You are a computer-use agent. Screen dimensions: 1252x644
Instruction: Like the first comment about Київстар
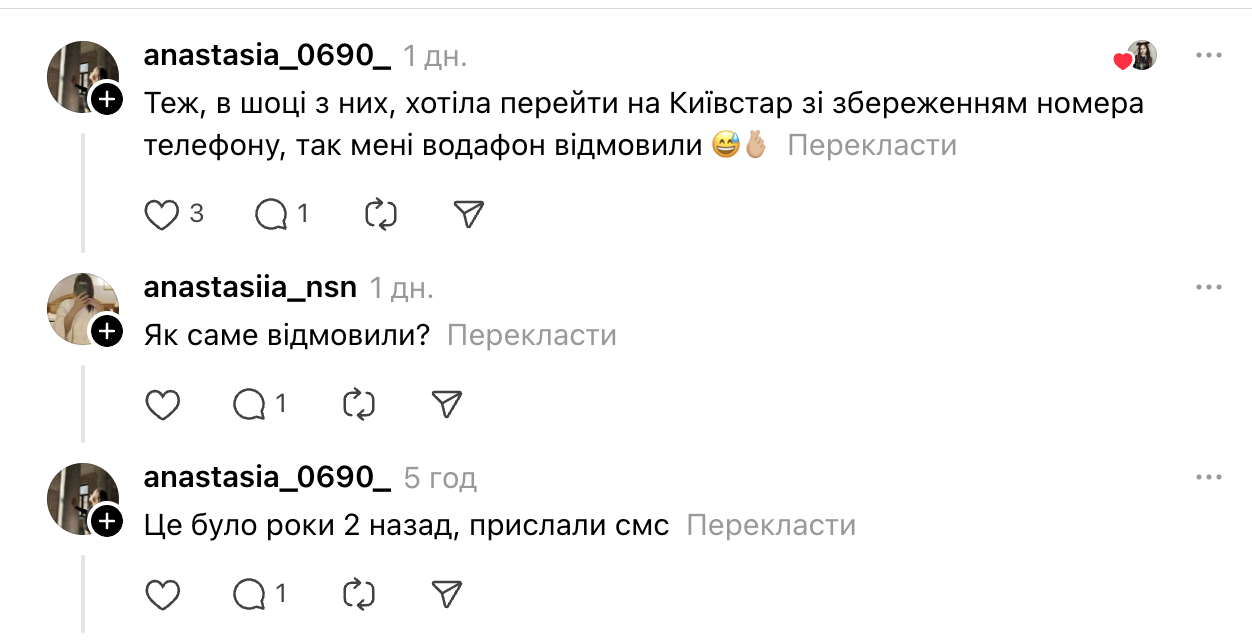click(162, 214)
